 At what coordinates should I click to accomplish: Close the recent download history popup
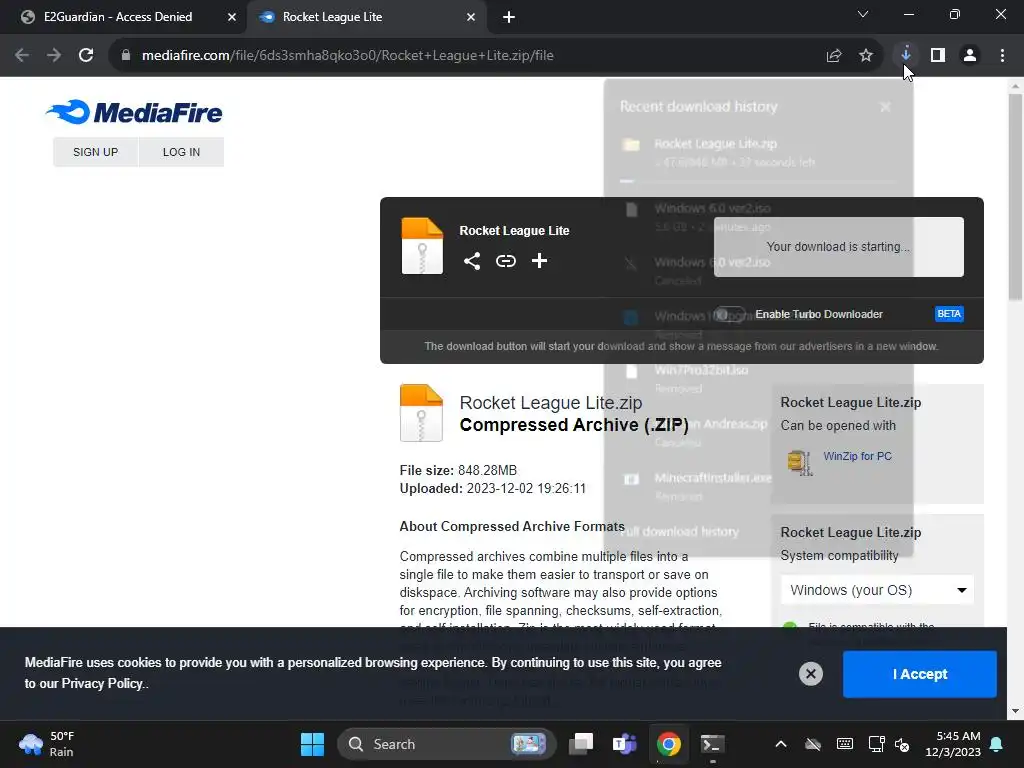coord(885,106)
